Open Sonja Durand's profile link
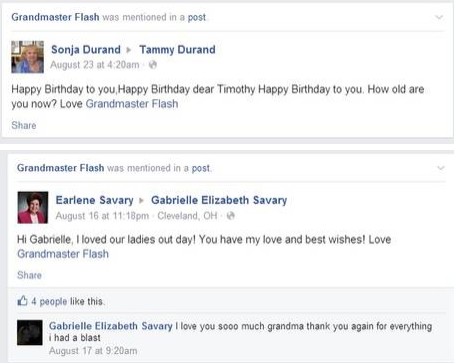Screen dimensions: 454x363 [86, 50]
